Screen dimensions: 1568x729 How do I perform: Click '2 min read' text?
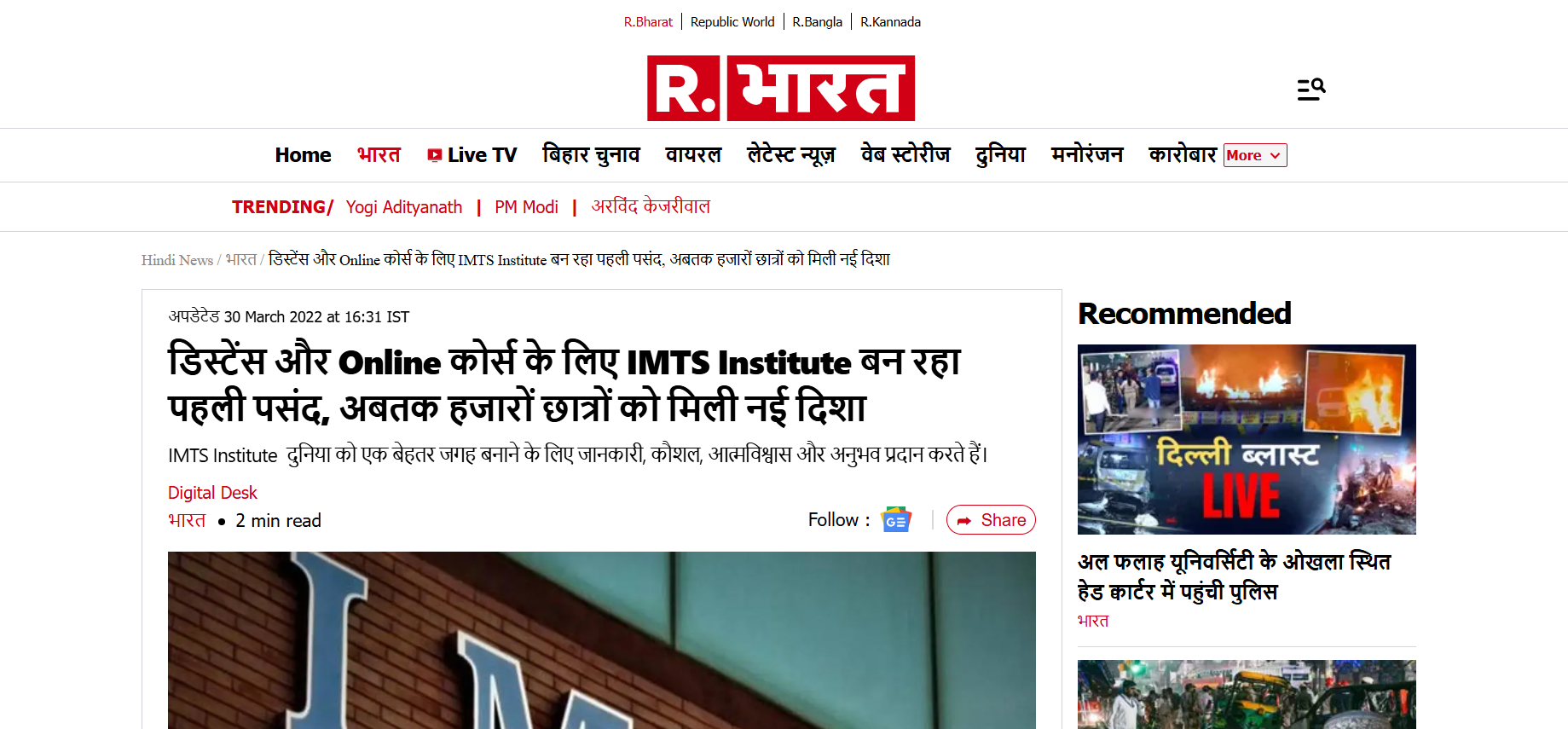coord(278,521)
